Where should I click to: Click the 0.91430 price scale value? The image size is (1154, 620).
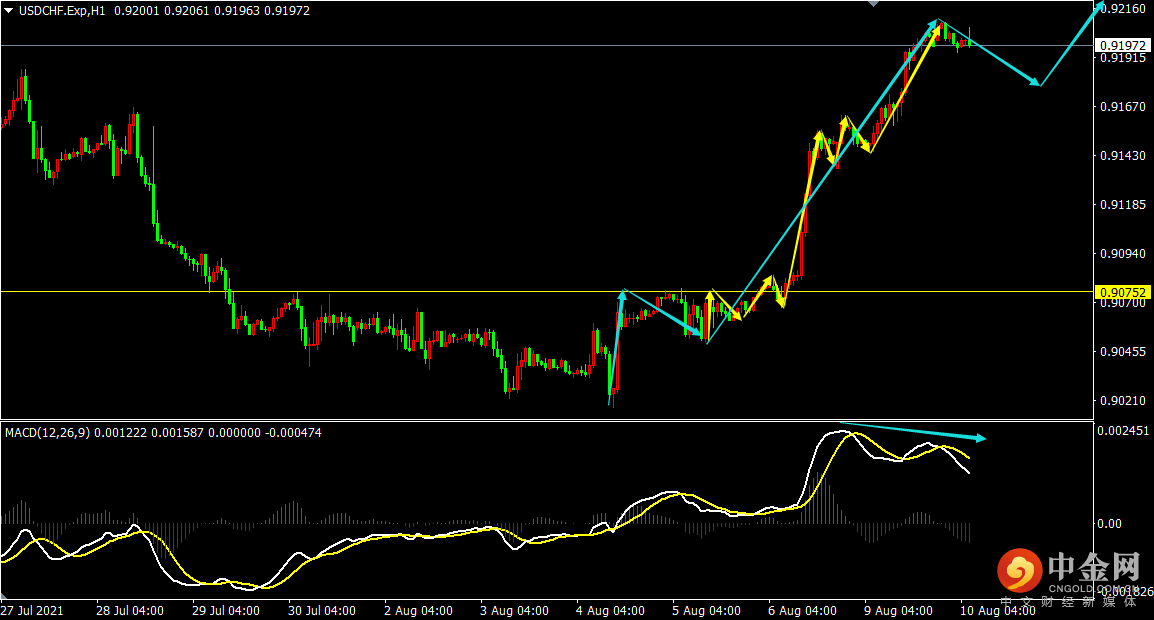click(x=1124, y=155)
